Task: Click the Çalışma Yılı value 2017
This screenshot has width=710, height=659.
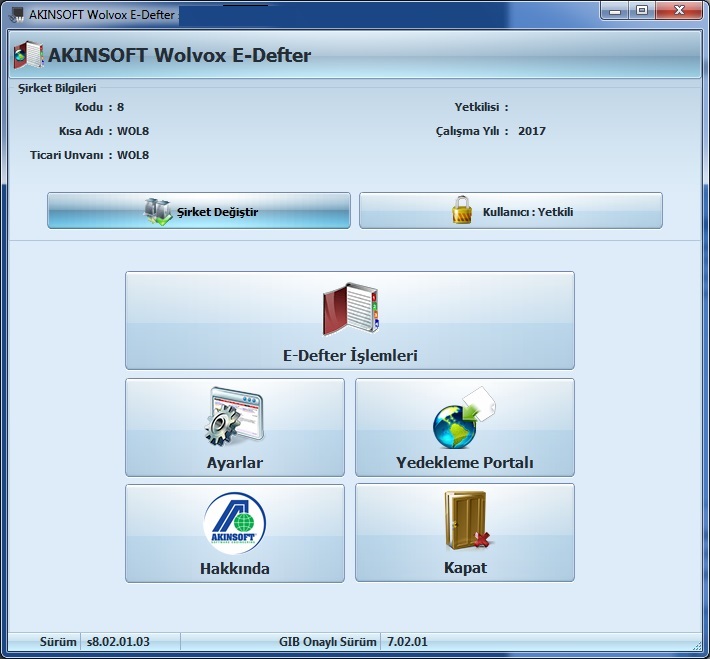Action: pos(532,131)
